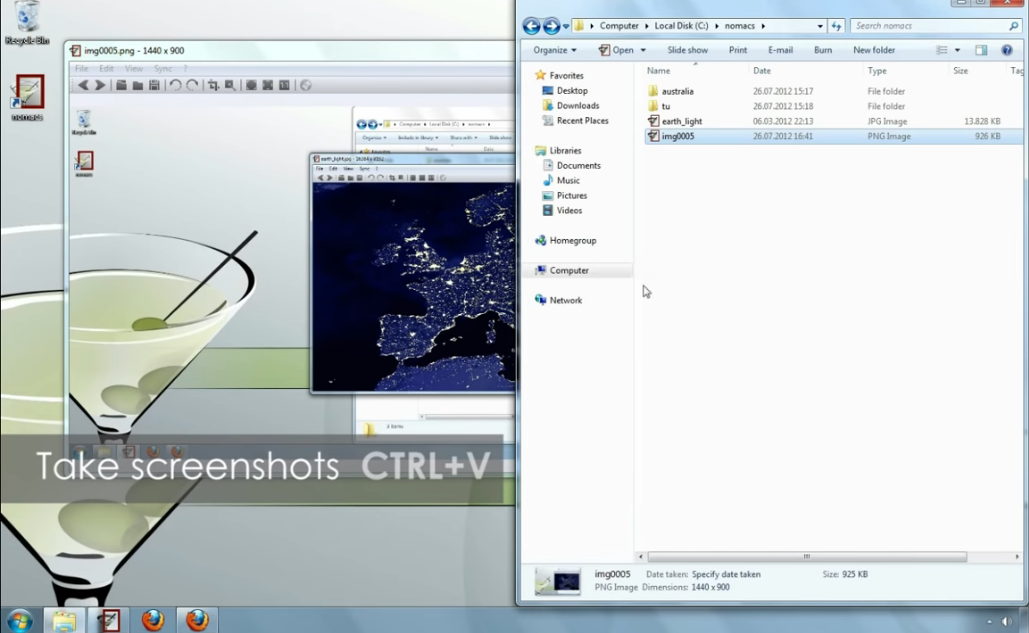Rotate counter-clockwise in nomacs toolbar
This screenshot has height=633, width=1029.
[175, 85]
